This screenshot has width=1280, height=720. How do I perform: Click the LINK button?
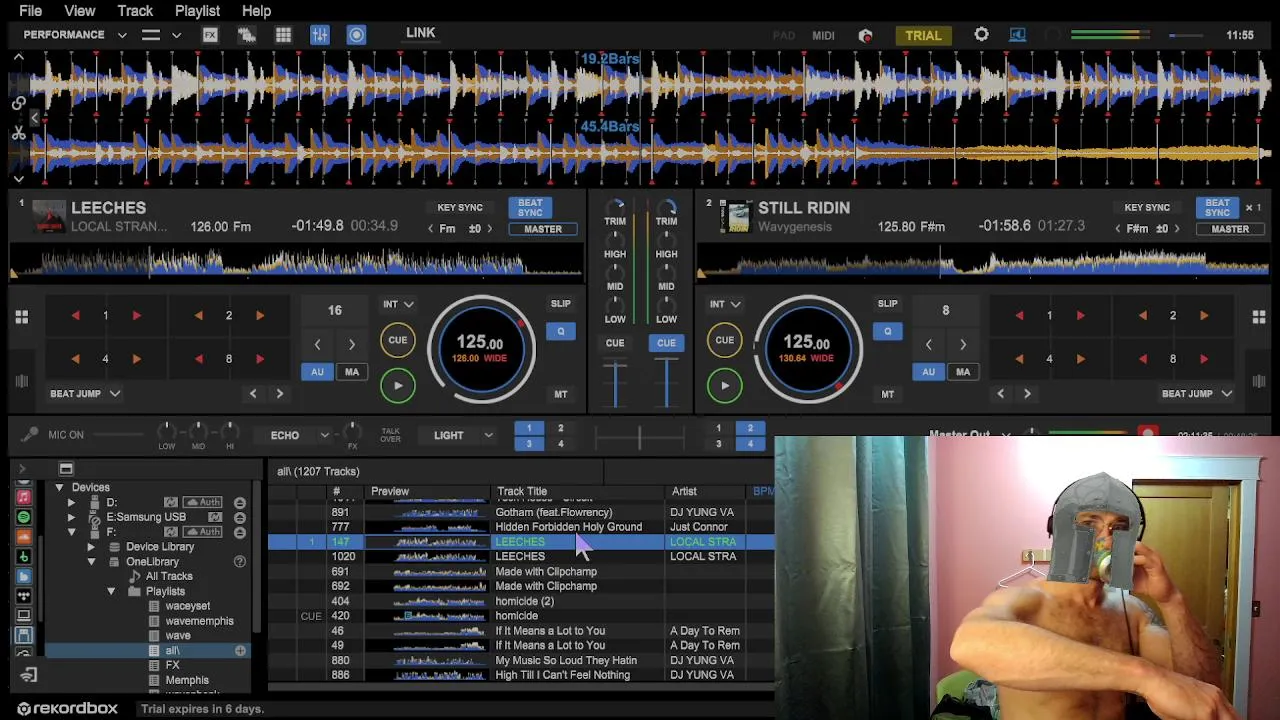[x=420, y=33]
